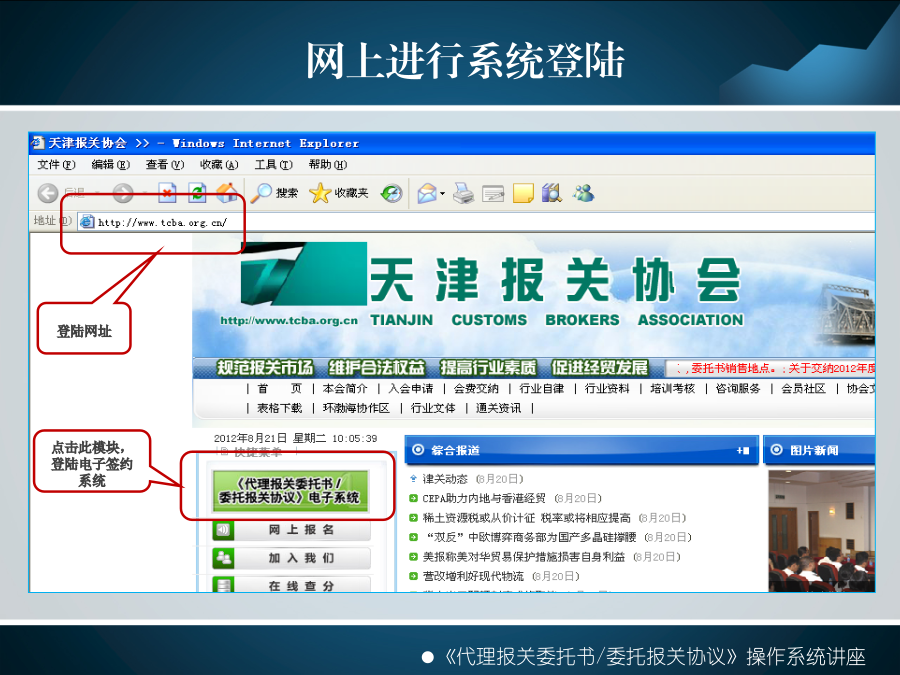This screenshot has height=675, width=900.
Task: Click the slide footer 操作系统讲座 text
Action: point(805,656)
